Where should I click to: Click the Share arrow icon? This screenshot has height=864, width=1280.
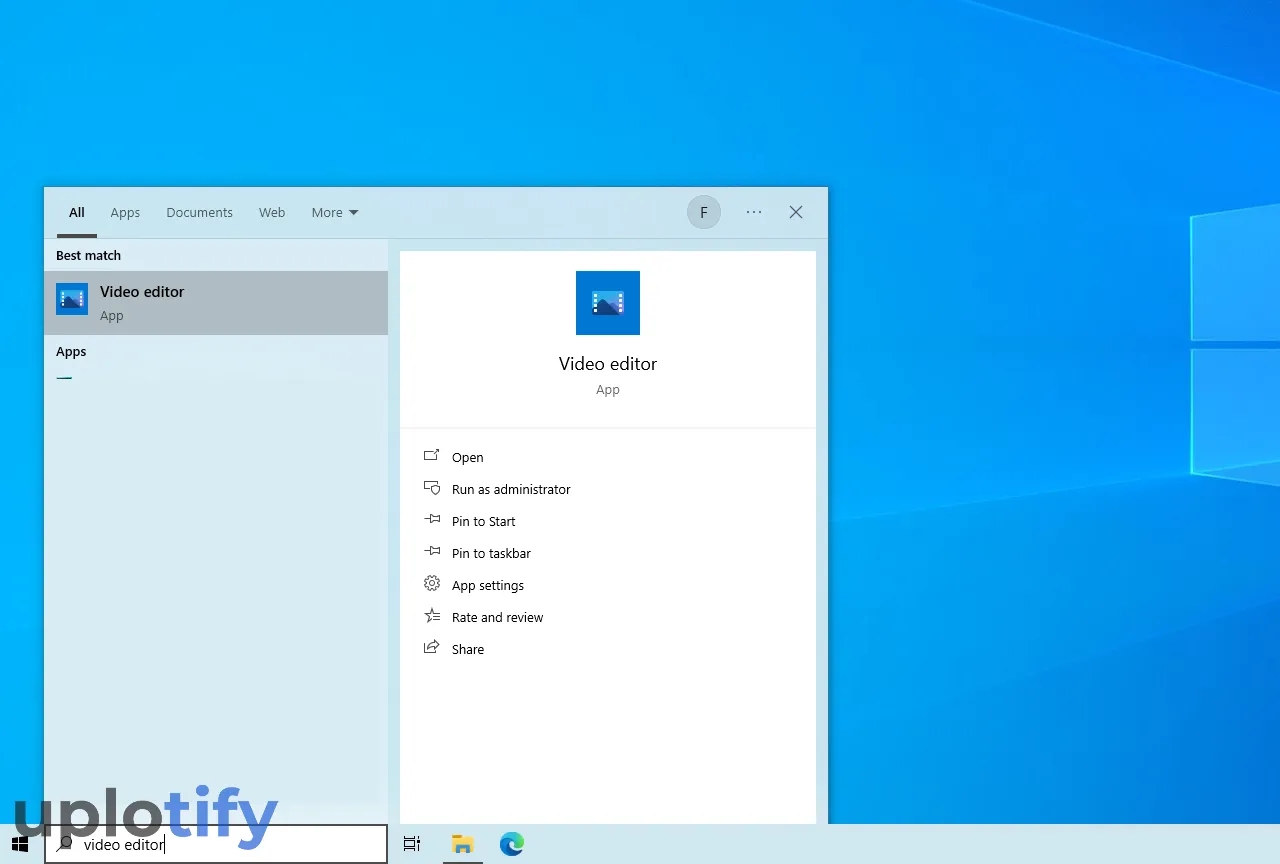(432, 647)
